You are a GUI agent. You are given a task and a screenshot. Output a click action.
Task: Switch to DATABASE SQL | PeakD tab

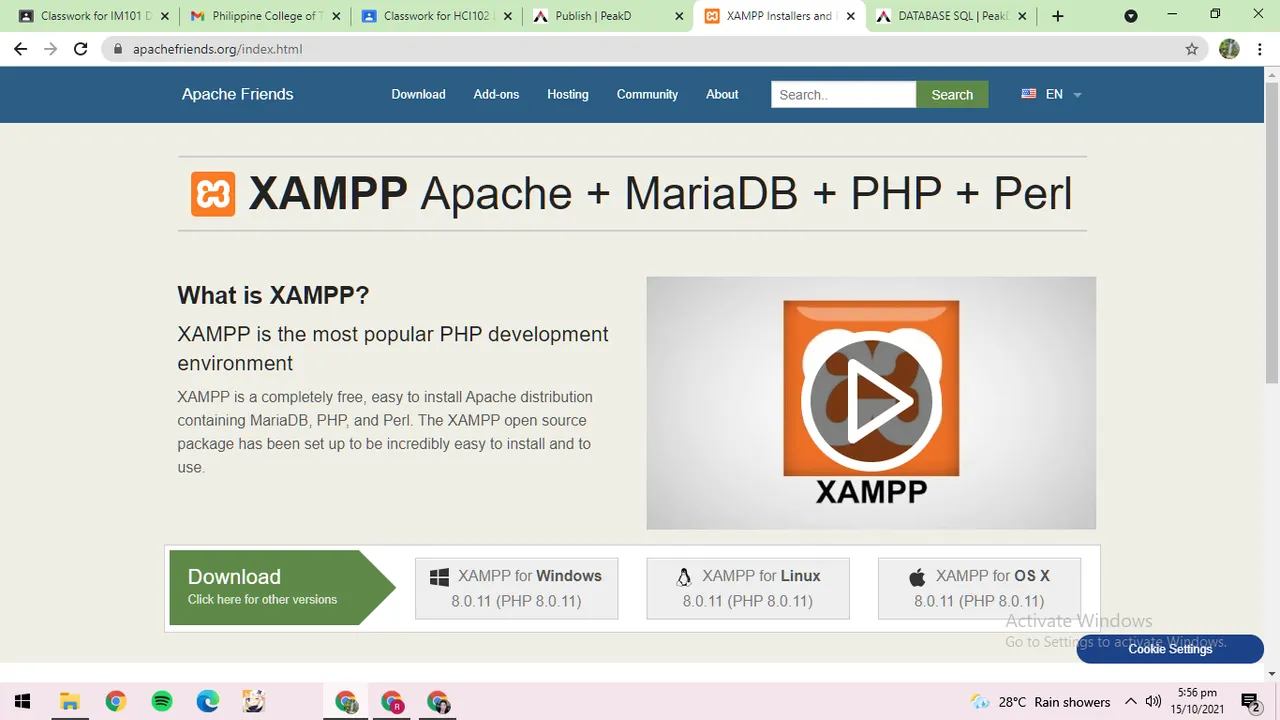point(951,16)
